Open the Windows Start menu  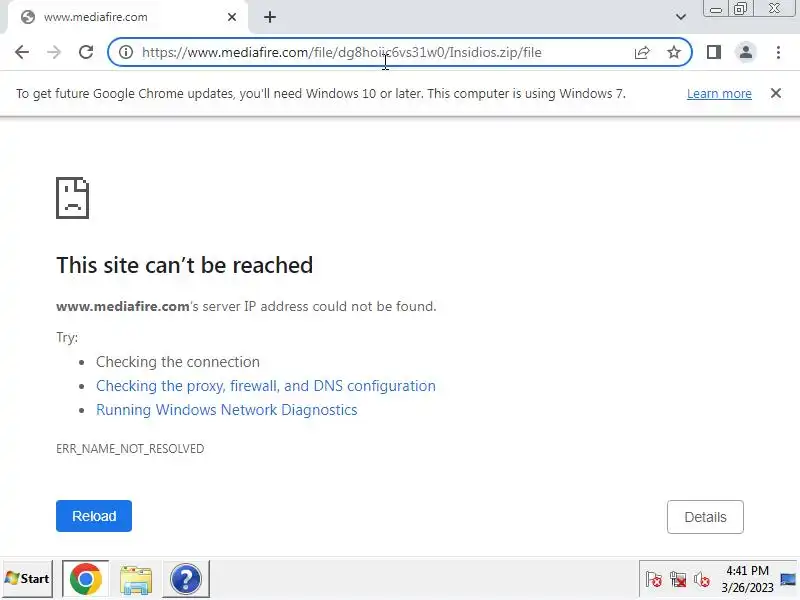coord(28,579)
